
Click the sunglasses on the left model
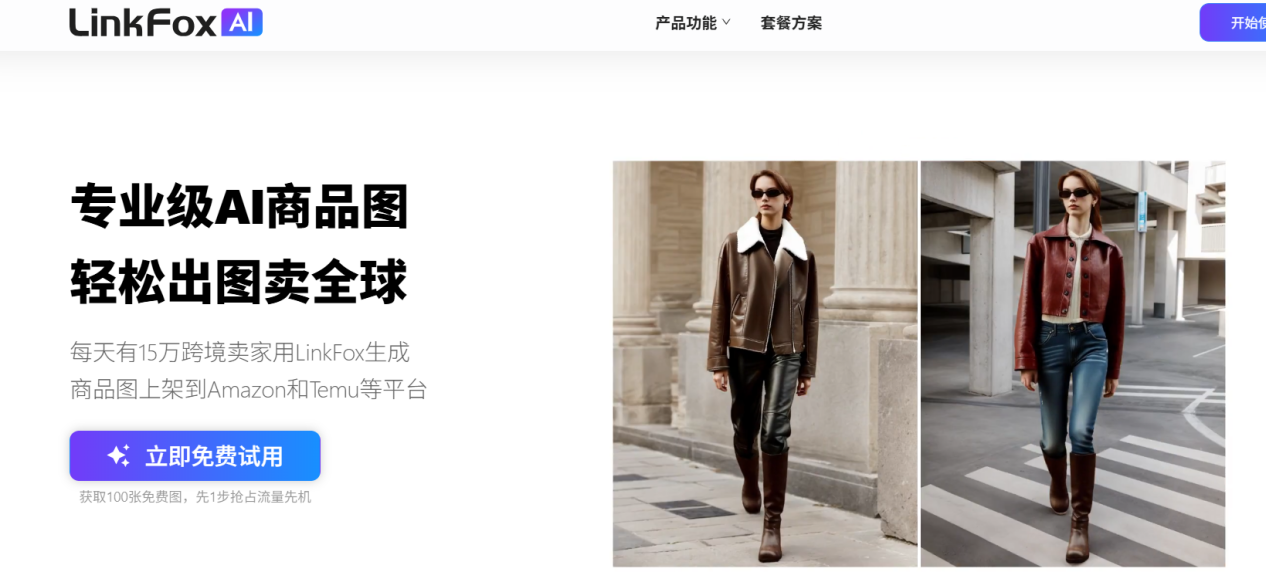pos(765,194)
